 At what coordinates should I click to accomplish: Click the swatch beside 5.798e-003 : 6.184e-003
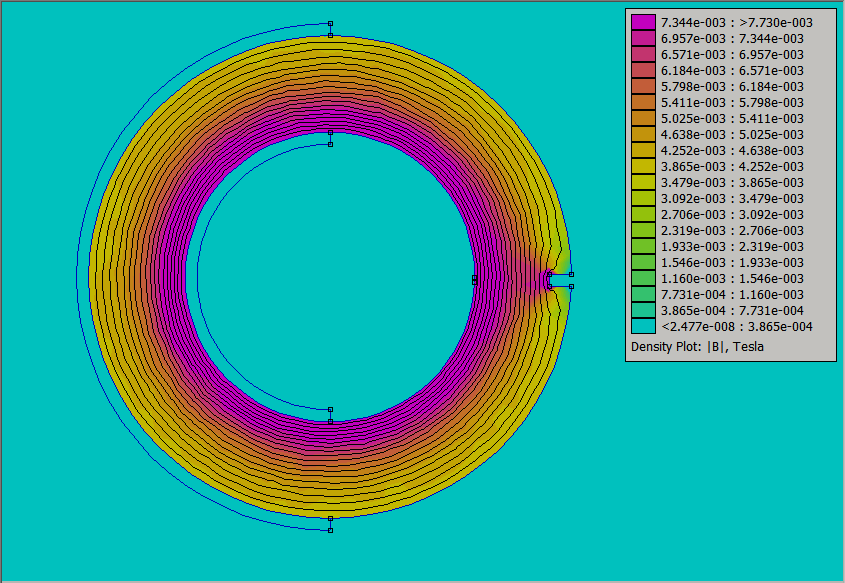point(643,86)
